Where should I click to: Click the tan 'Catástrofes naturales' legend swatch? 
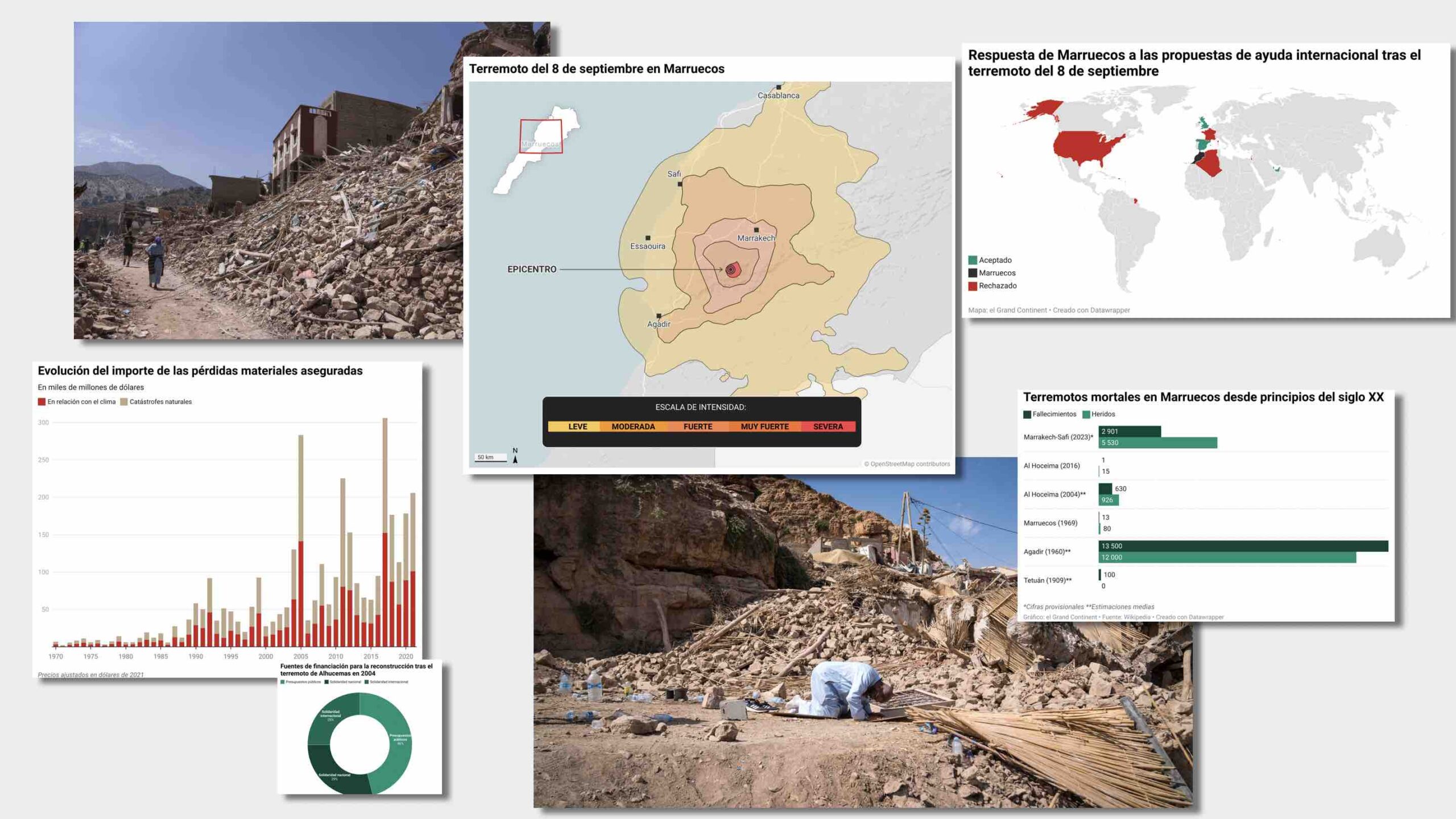coord(124,402)
